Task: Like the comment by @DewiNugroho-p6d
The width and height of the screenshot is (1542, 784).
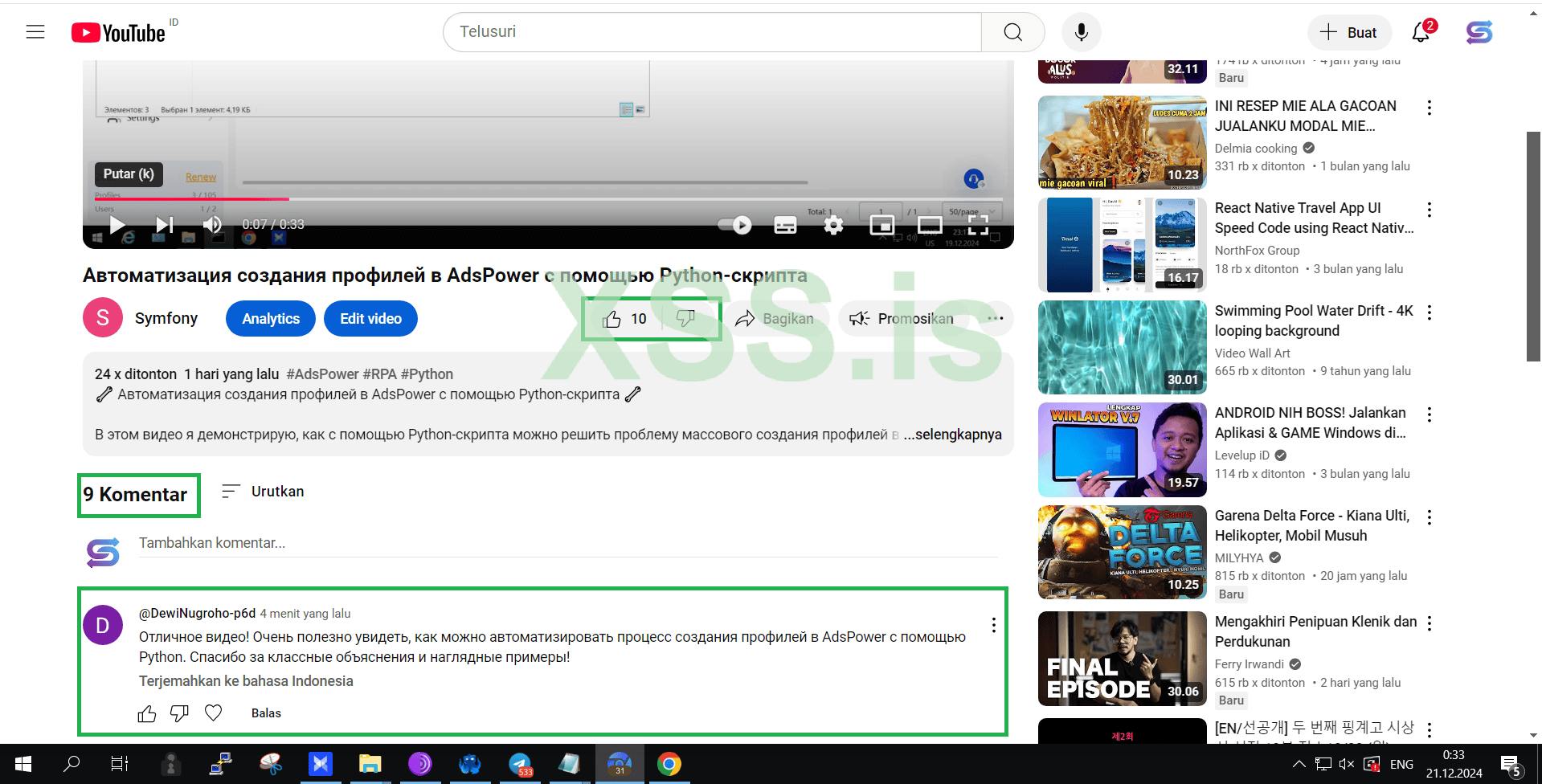Action: 147,713
